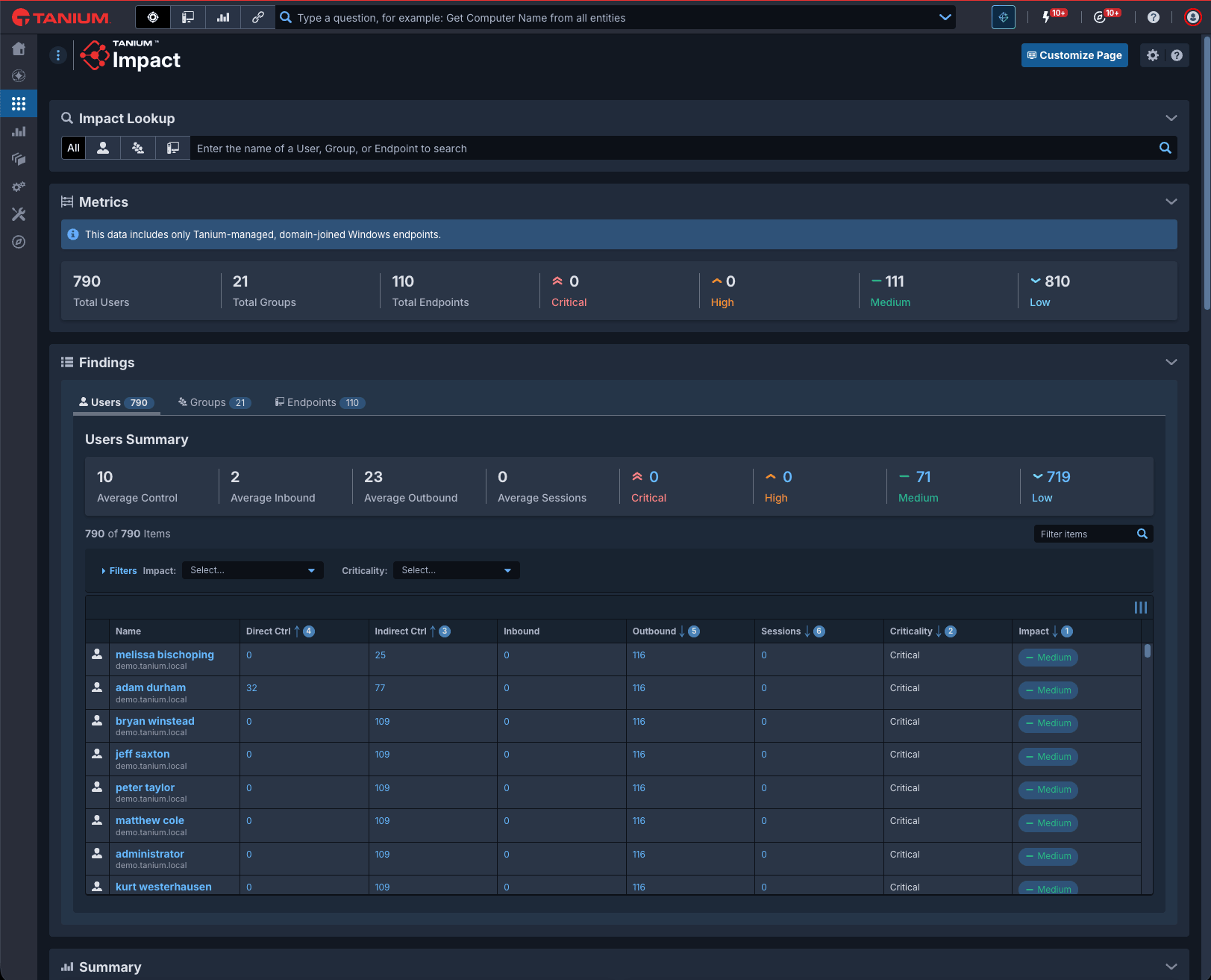Screen dimensions: 1211x980
Task: Collapse the Summary section
Action: tap(1171, 967)
